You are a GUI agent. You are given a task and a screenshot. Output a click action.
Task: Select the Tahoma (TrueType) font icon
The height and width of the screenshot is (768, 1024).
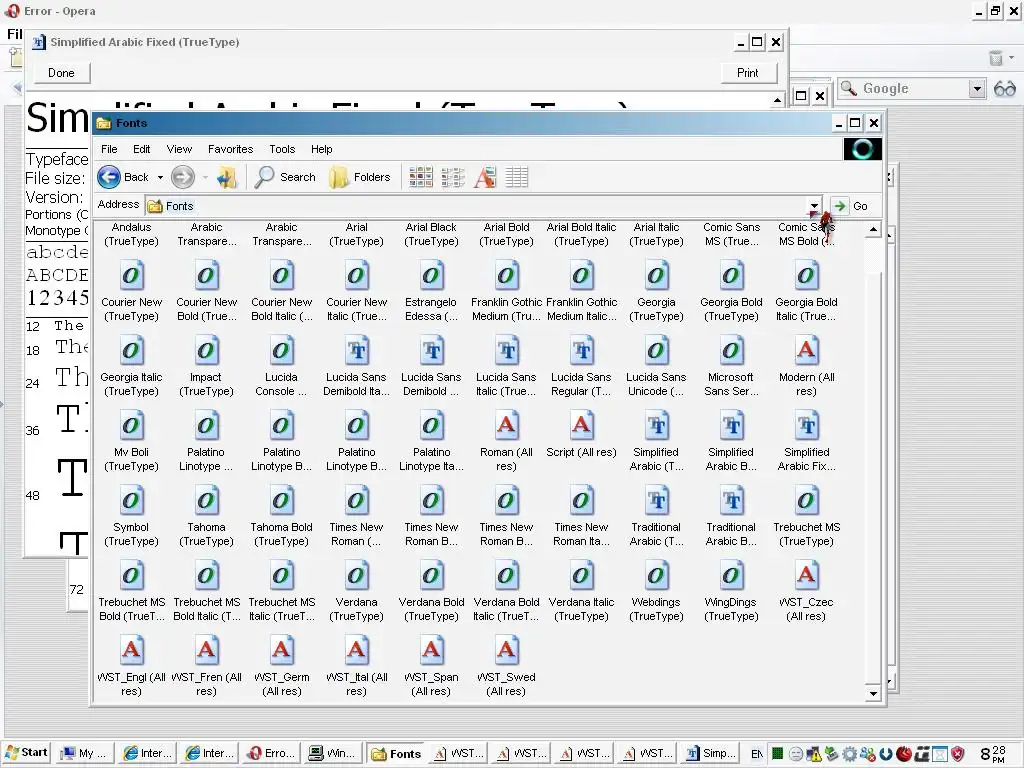[x=206, y=501]
